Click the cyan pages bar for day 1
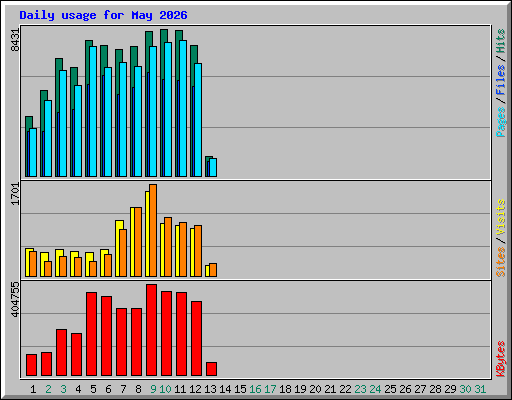This screenshot has width=512, height=400. pyautogui.click(x=33, y=152)
